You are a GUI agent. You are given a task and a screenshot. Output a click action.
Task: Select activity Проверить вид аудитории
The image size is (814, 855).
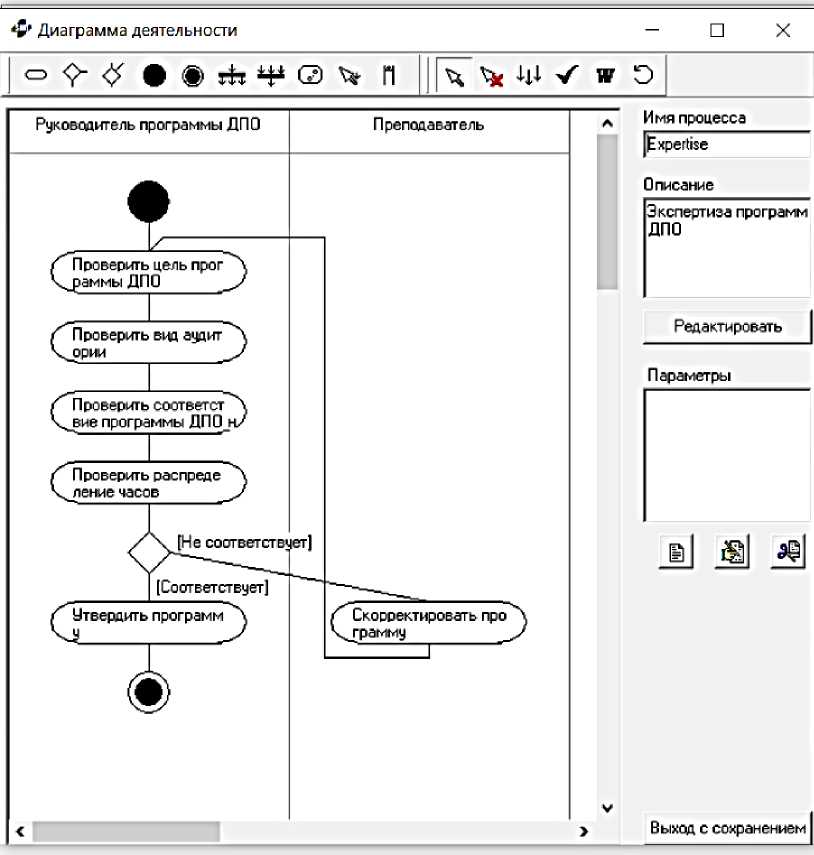point(148,342)
